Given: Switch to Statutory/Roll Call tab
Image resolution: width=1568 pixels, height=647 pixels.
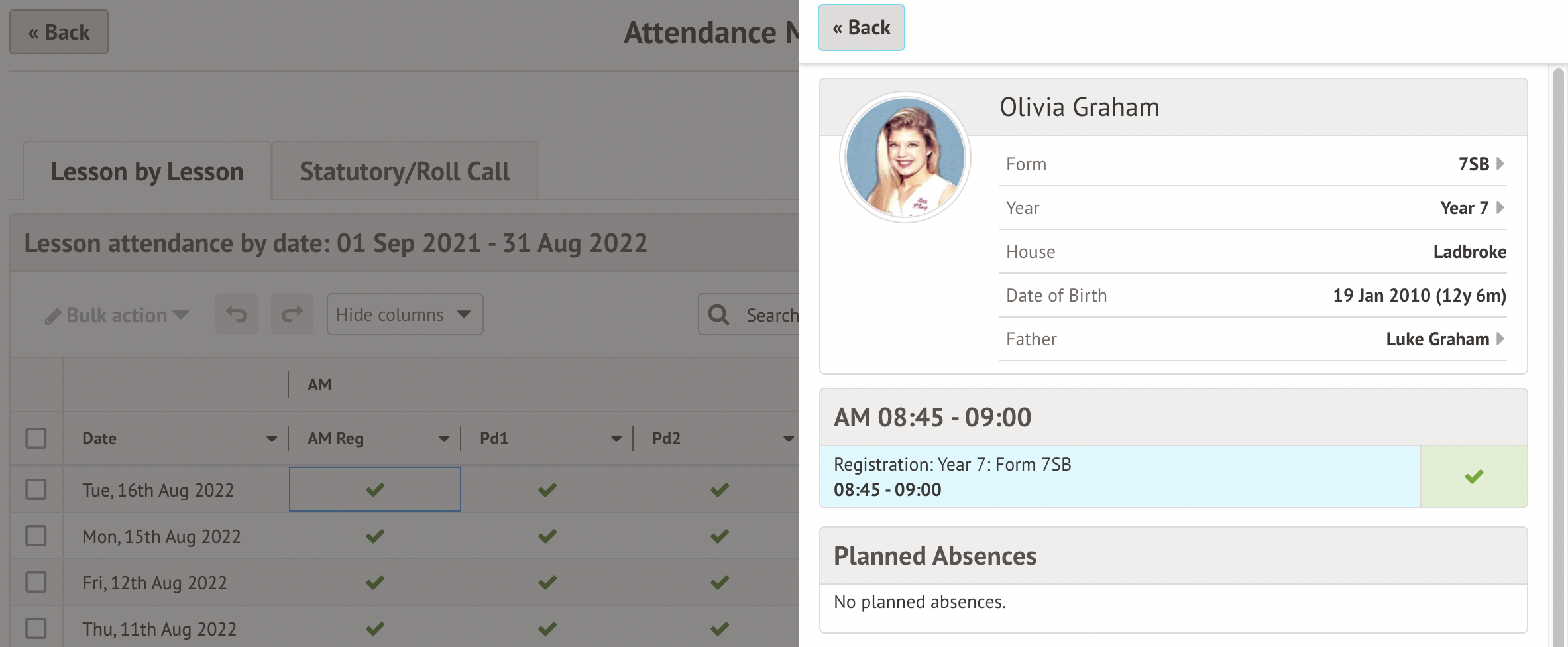Looking at the screenshot, I should click(404, 172).
